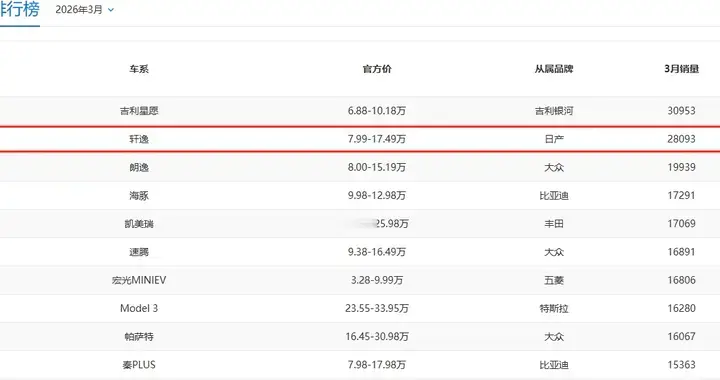Click the 9.98-12.98万 price cell
The height and width of the screenshot is (380, 720).
[377, 196]
